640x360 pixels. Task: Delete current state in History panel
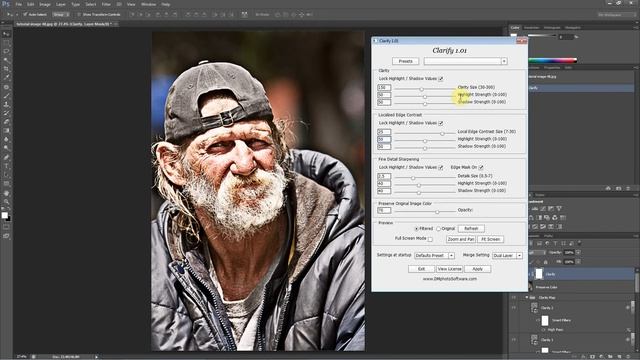(628, 188)
